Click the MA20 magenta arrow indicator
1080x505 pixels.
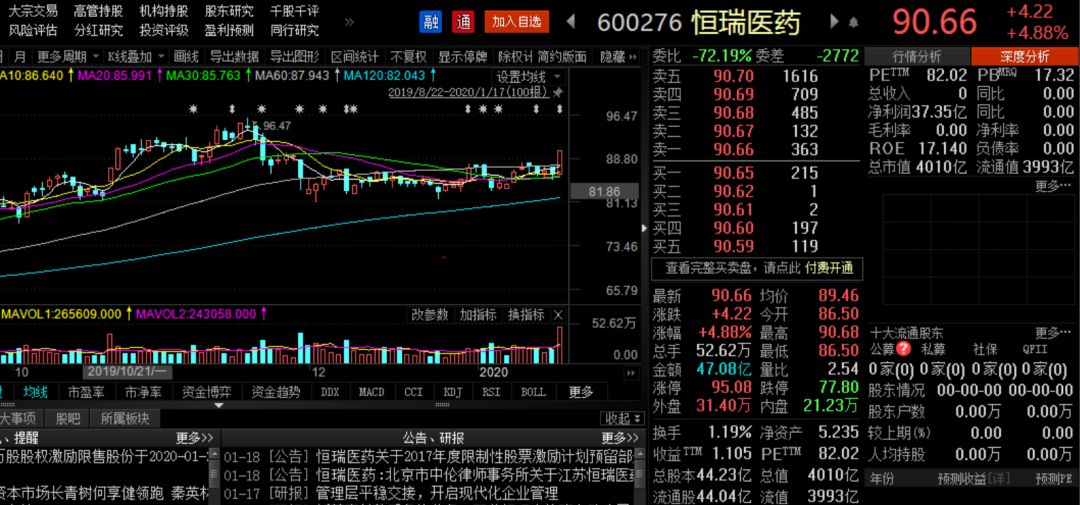tap(158, 75)
